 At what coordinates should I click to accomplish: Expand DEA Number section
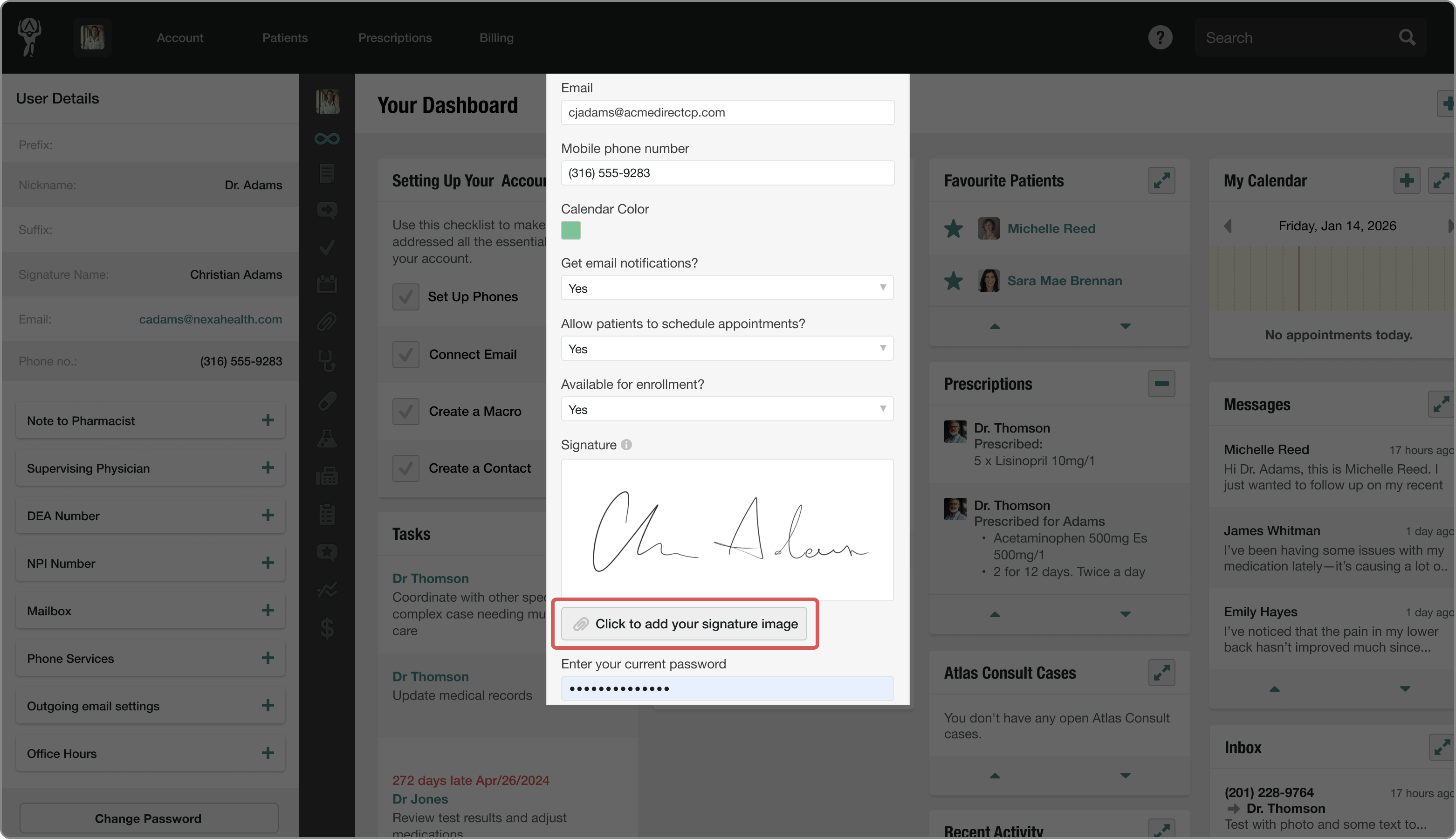pyautogui.click(x=268, y=515)
